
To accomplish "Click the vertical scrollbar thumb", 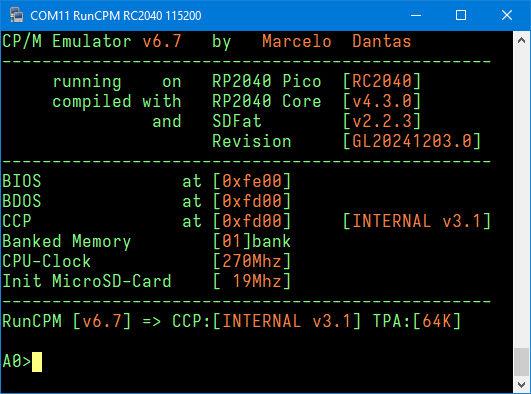I will [522, 362].
